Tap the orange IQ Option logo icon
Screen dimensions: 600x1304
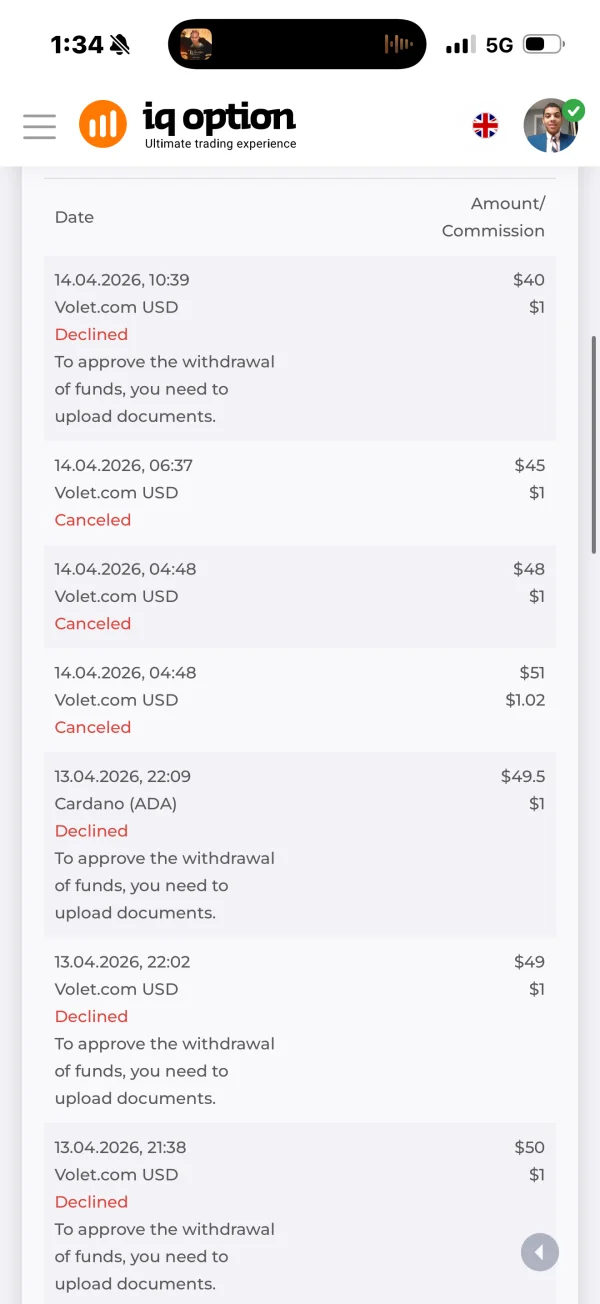pos(103,124)
